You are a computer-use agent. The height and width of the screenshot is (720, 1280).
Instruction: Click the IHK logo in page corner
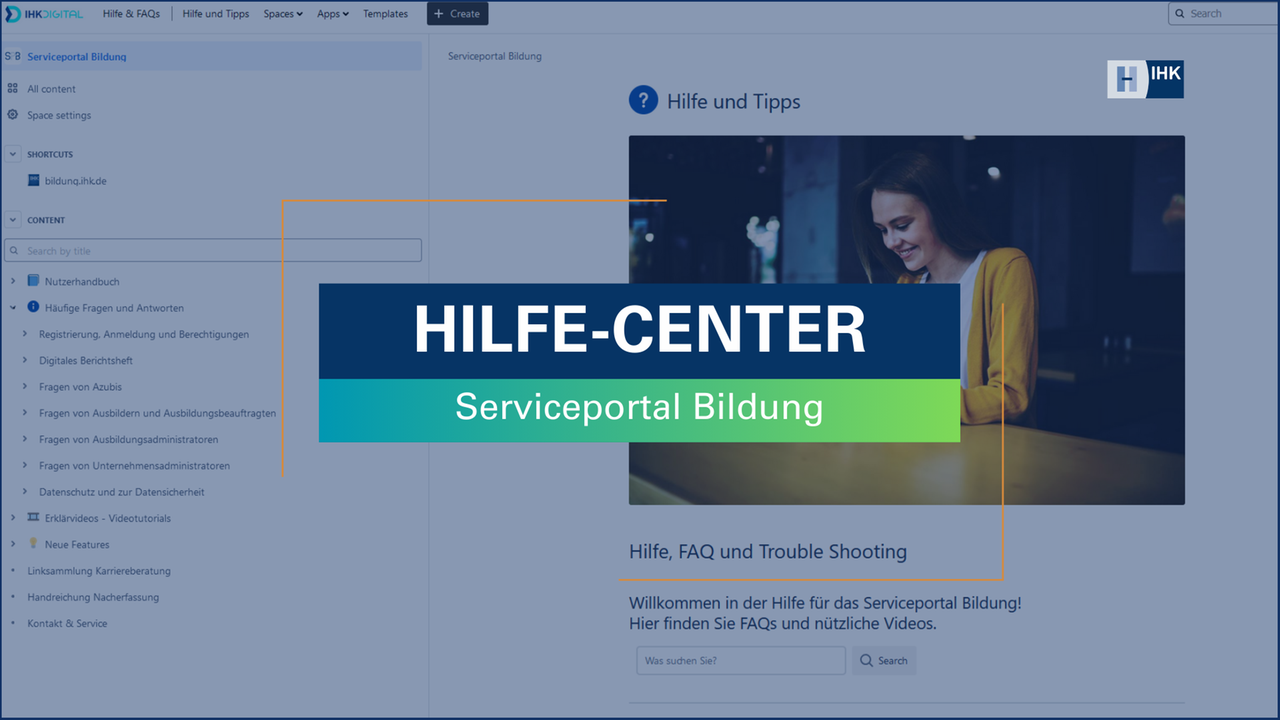coord(1145,79)
